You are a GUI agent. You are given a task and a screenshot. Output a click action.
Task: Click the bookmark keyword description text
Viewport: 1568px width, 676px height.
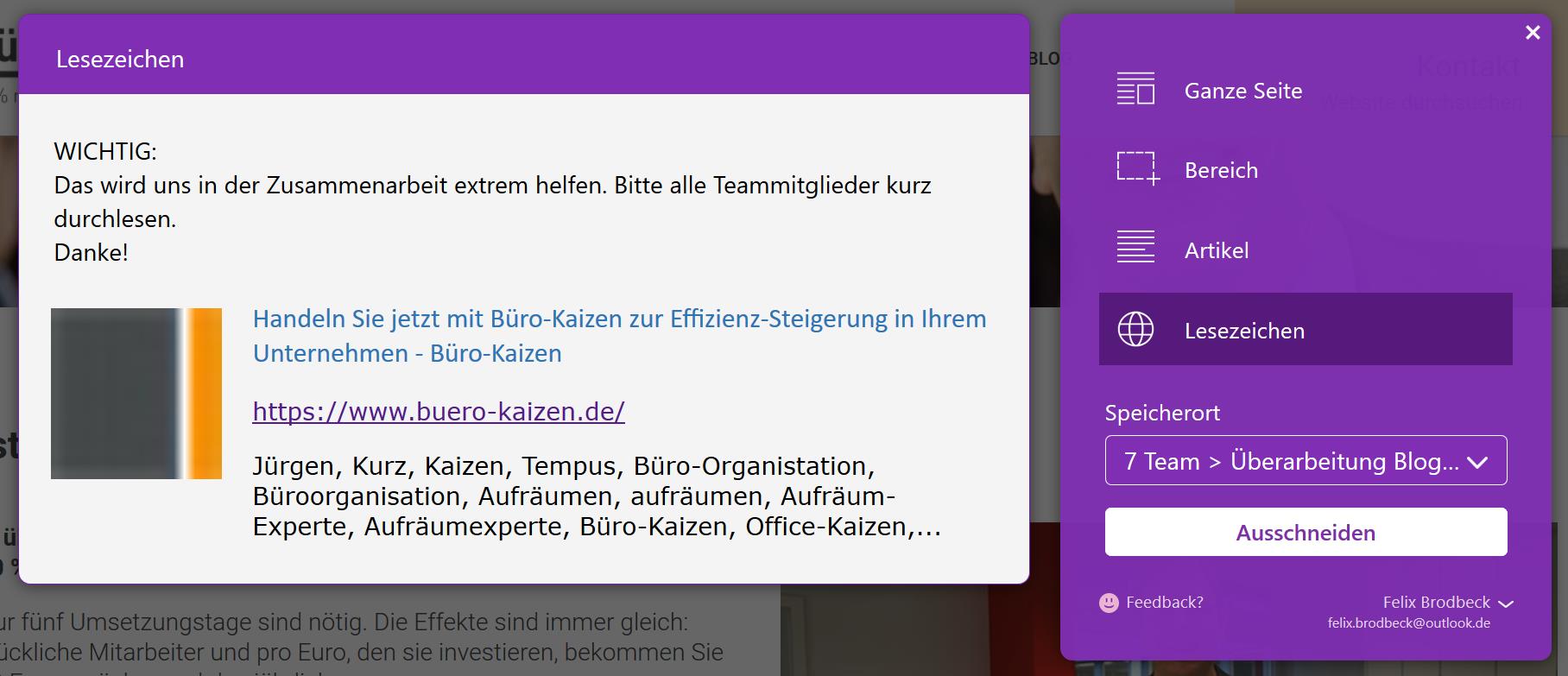click(x=597, y=496)
